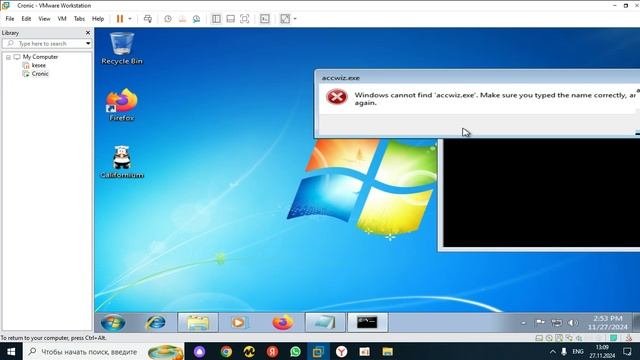Click the network icon in guest tray
640x360 pixels.
click(x=556, y=323)
